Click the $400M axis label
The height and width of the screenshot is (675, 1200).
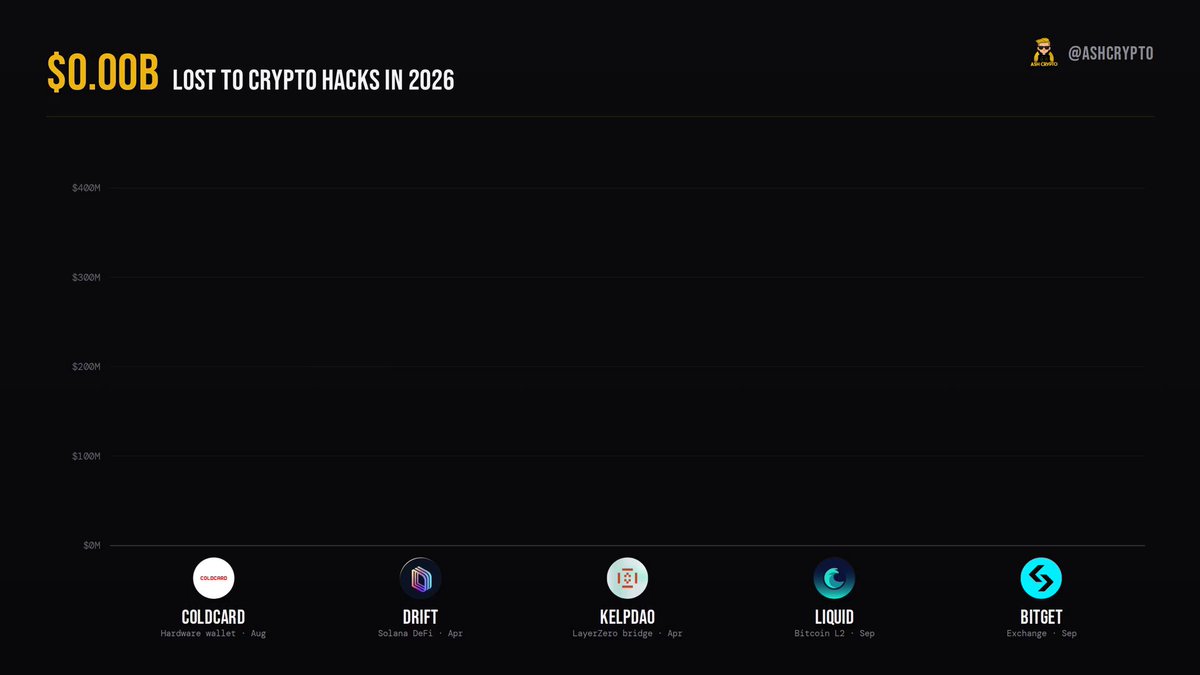pyautogui.click(x=86, y=188)
